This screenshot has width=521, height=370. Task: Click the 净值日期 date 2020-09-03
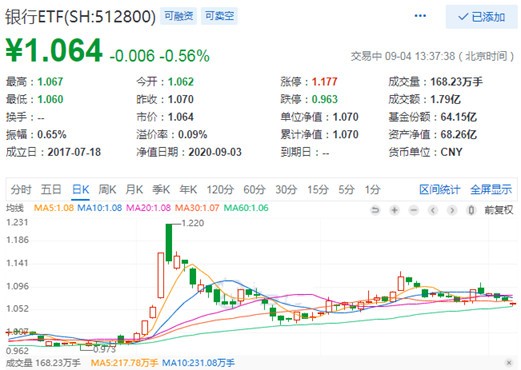215,152
